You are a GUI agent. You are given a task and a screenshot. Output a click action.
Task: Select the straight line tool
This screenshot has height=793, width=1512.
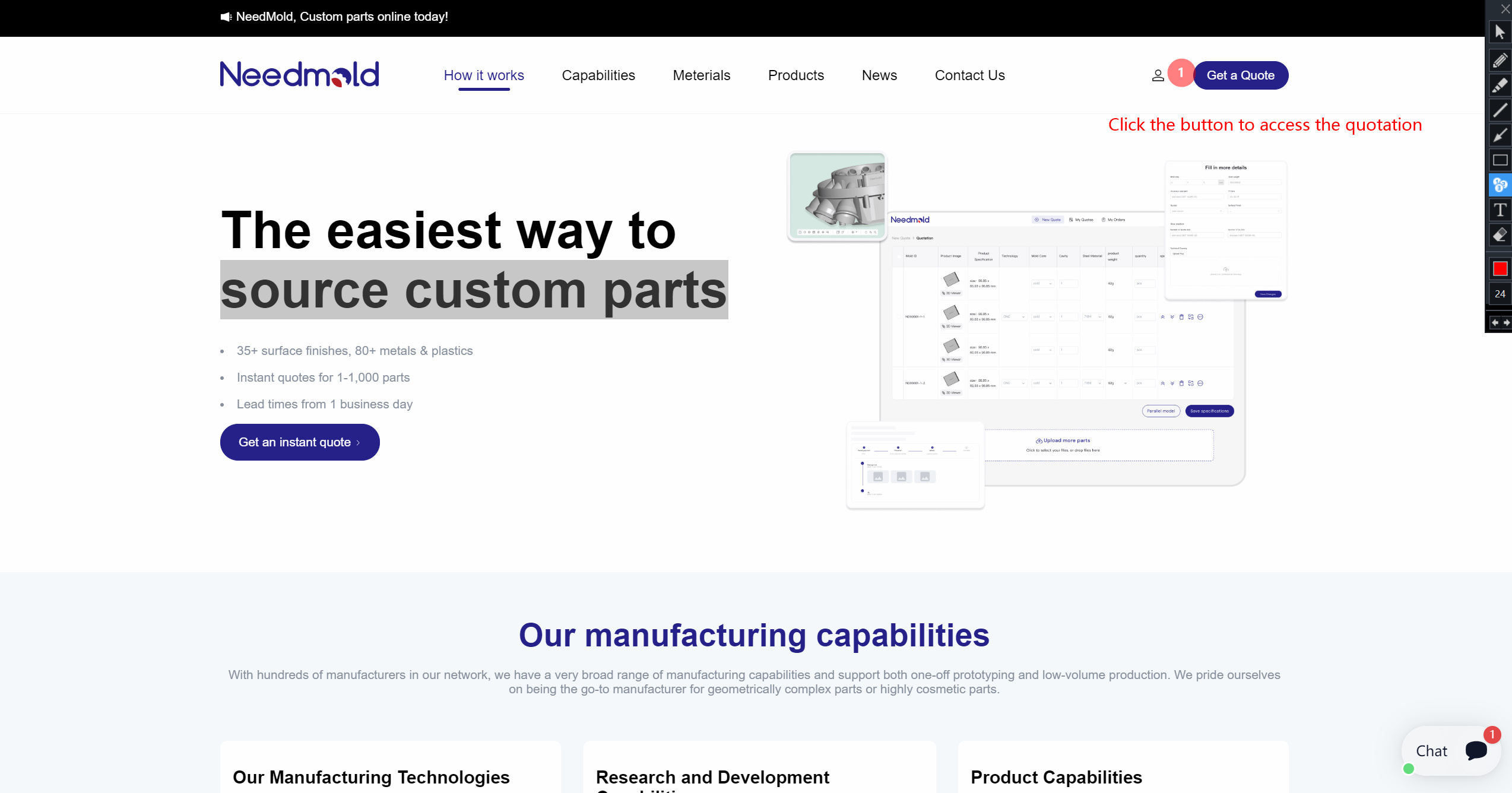(1500, 110)
